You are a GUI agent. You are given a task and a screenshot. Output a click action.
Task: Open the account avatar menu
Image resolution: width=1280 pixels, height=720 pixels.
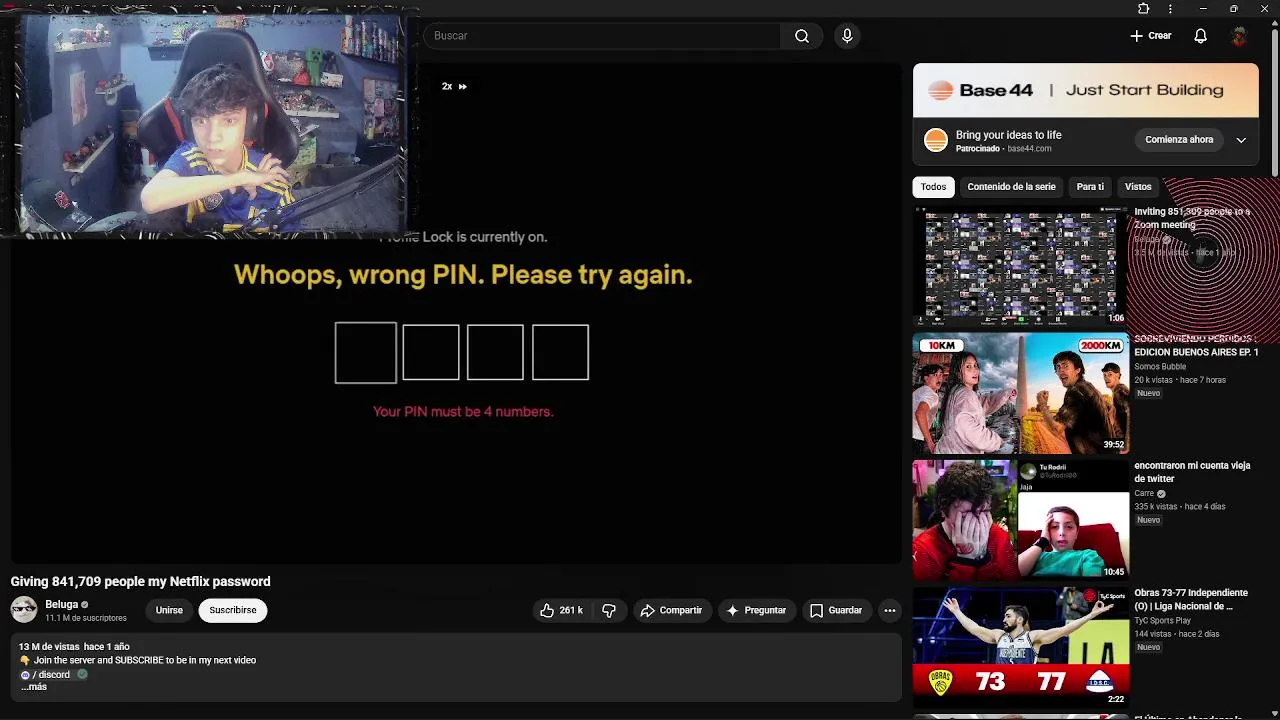click(x=1239, y=36)
